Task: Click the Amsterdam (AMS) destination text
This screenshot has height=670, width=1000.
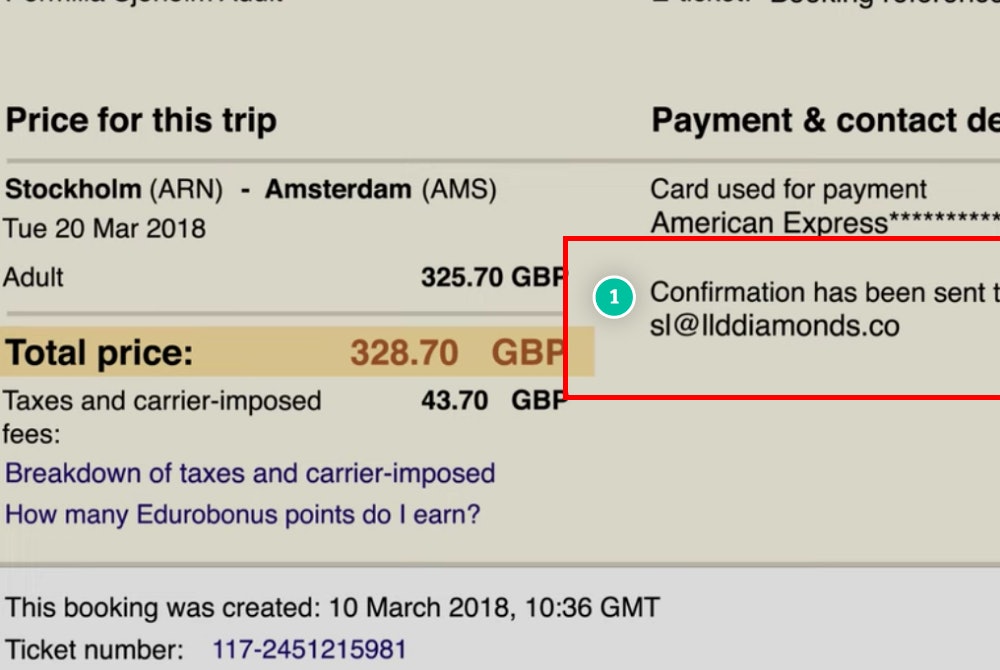Action: point(380,189)
